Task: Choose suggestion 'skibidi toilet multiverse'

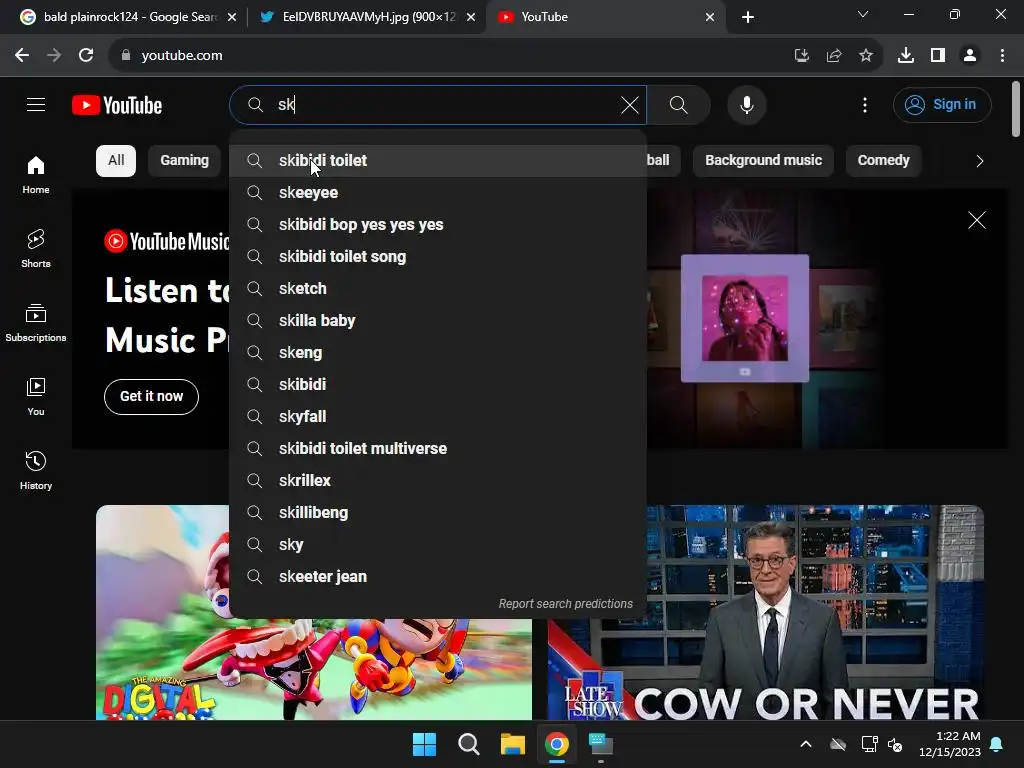Action: pyautogui.click(x=438, y=449)
